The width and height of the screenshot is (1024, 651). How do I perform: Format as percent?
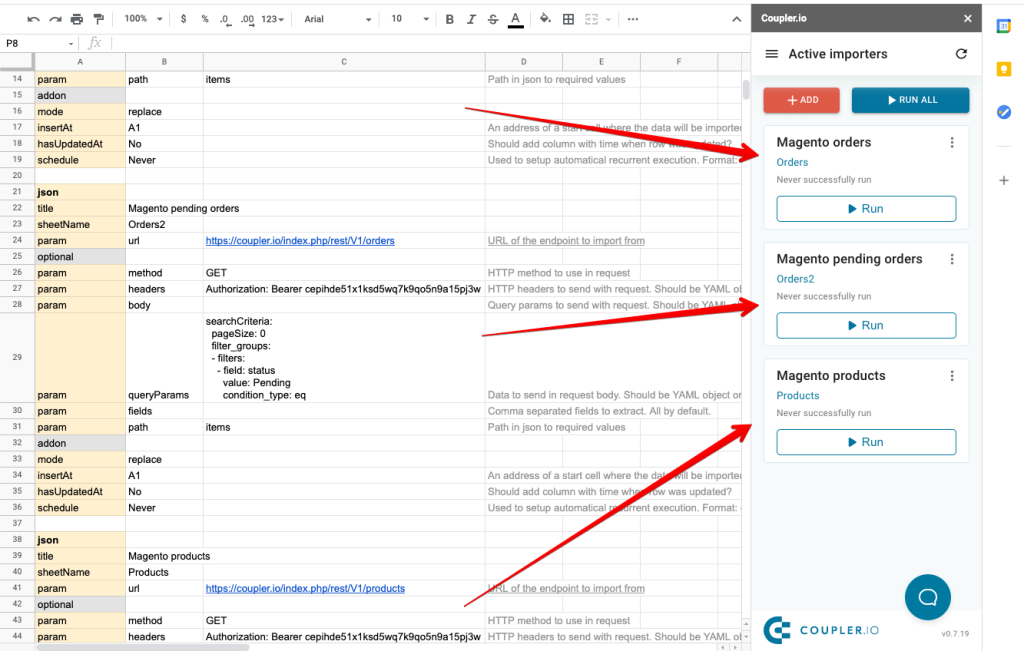coord(205,20)
